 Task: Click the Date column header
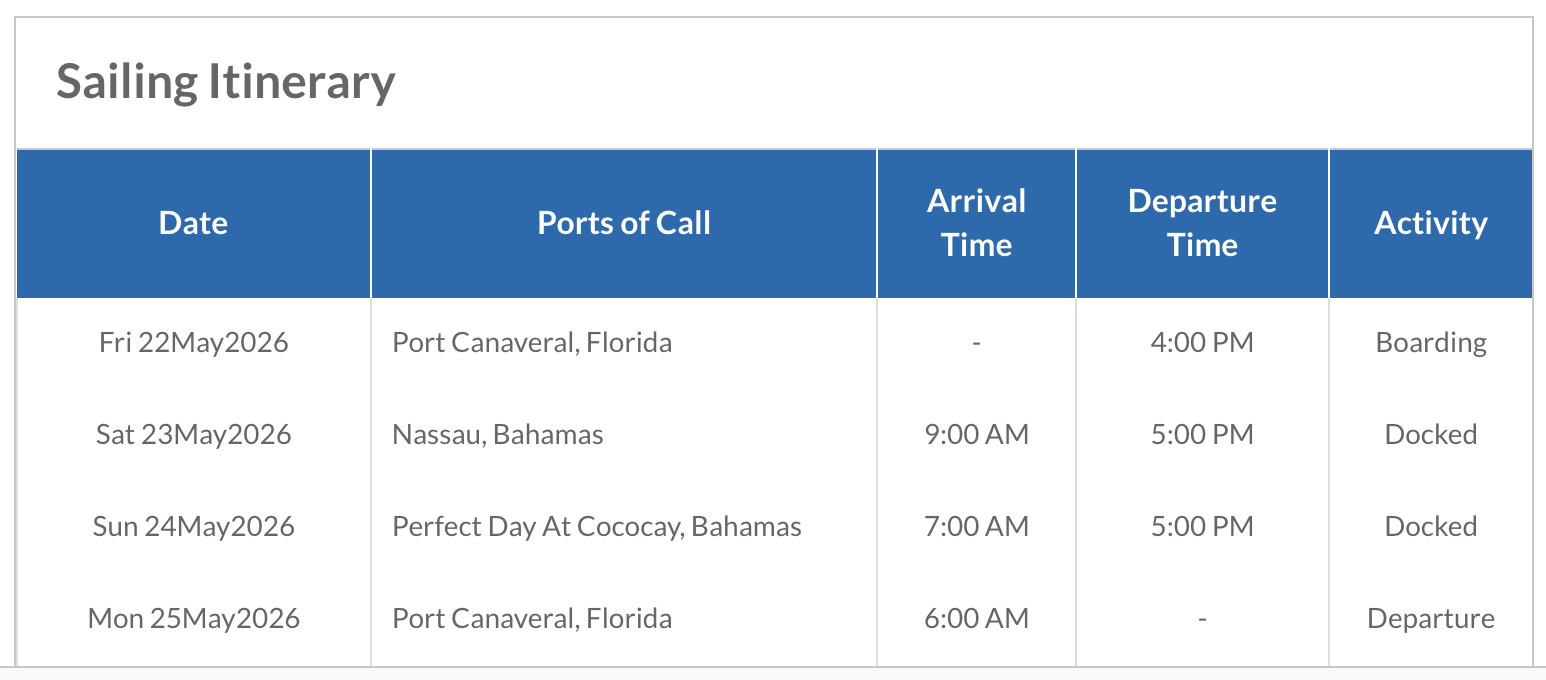(x=193, y=223)
